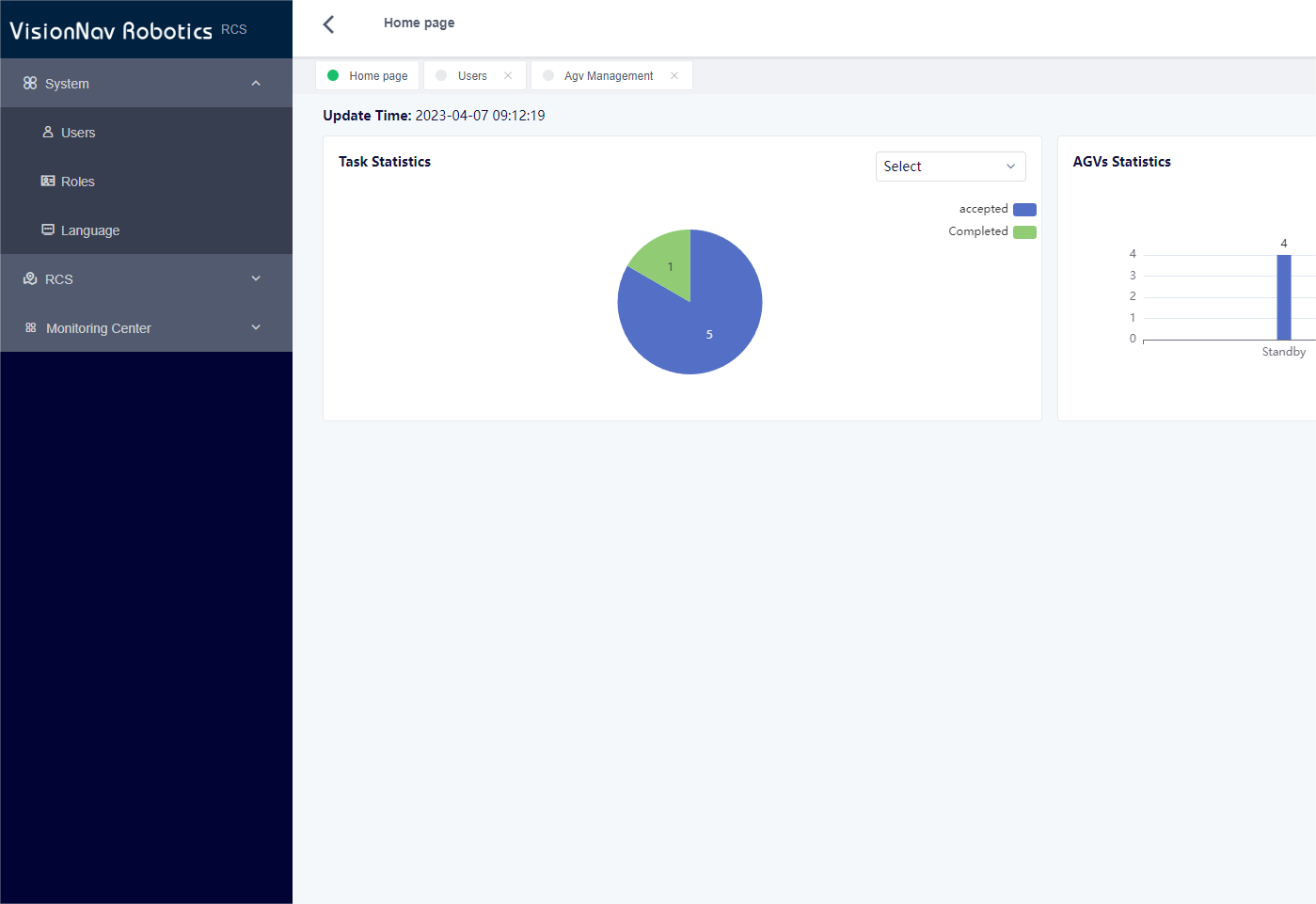Expand the RCS menu section
Image resolution: width=1316 pixels, height=904 pixels.
[256, 278]
